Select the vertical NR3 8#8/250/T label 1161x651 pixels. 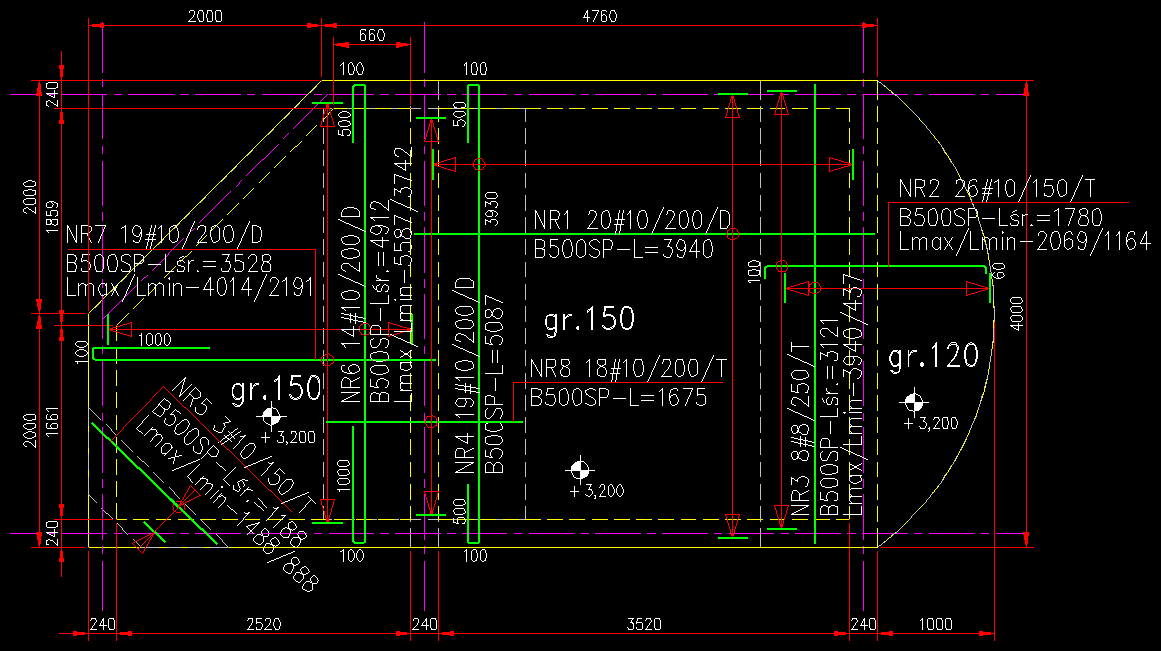(x=800, y=430)
